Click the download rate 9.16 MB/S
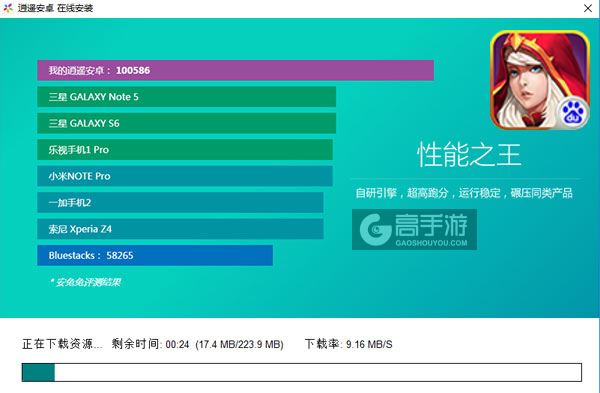The image size is (600, 393). coord(369,344)
